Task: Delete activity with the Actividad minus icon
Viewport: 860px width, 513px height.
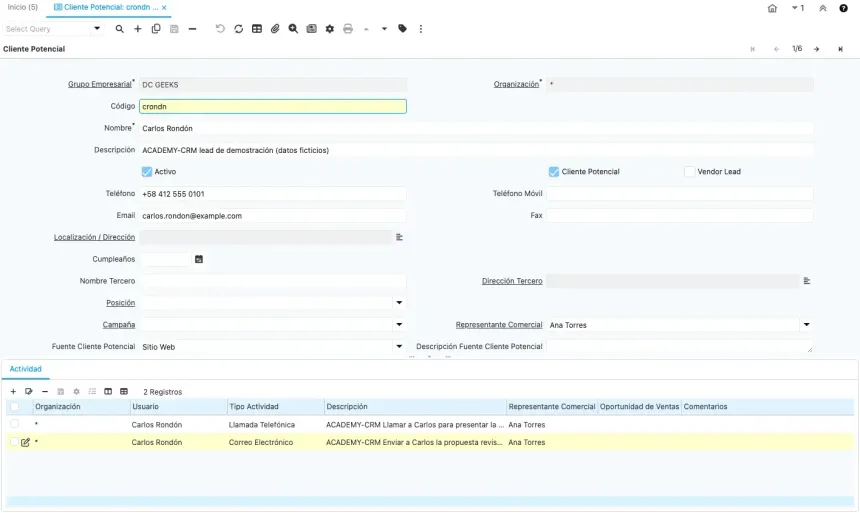Action: coord(45,391)
